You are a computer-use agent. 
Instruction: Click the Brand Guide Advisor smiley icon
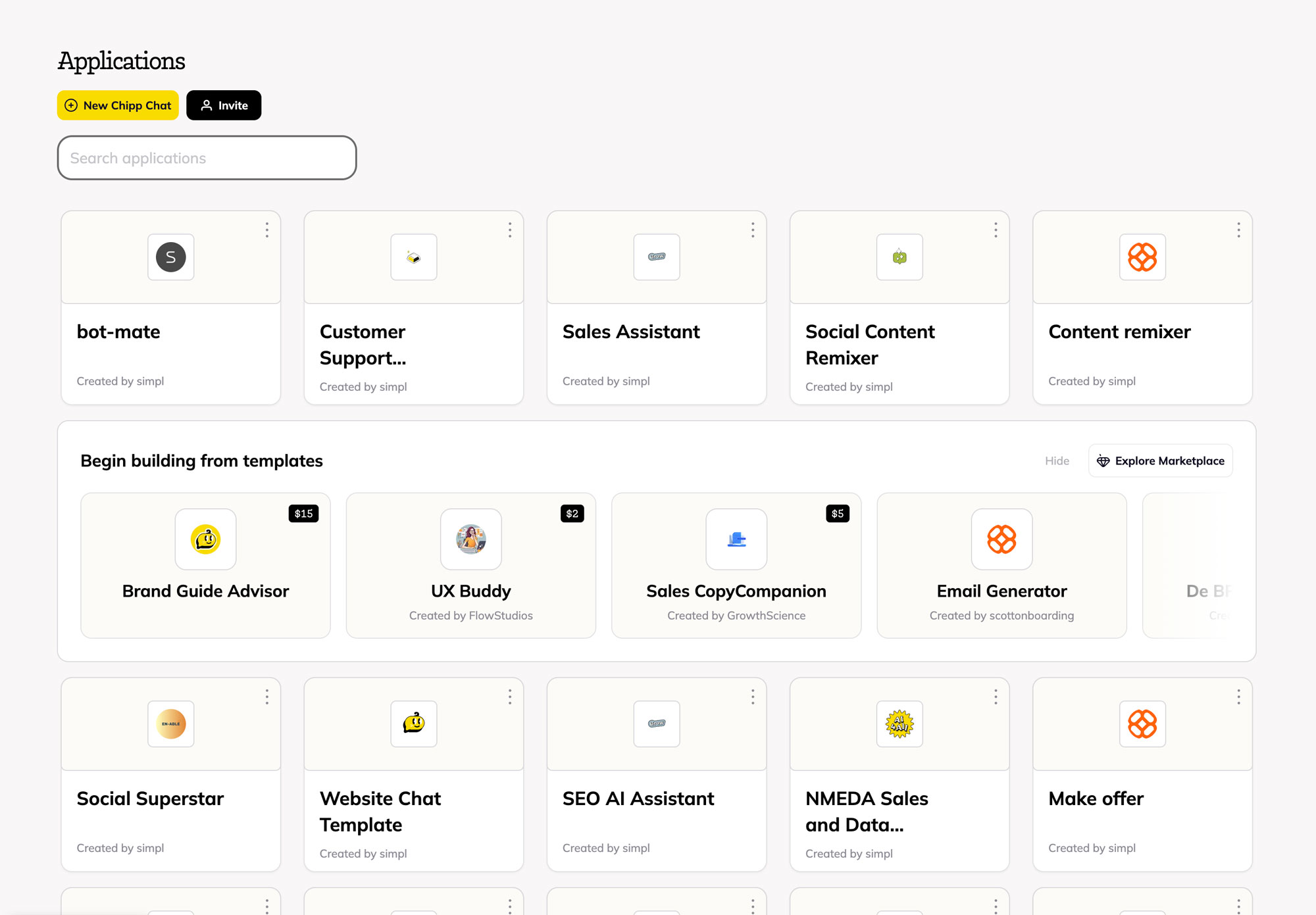pos(206,539)
